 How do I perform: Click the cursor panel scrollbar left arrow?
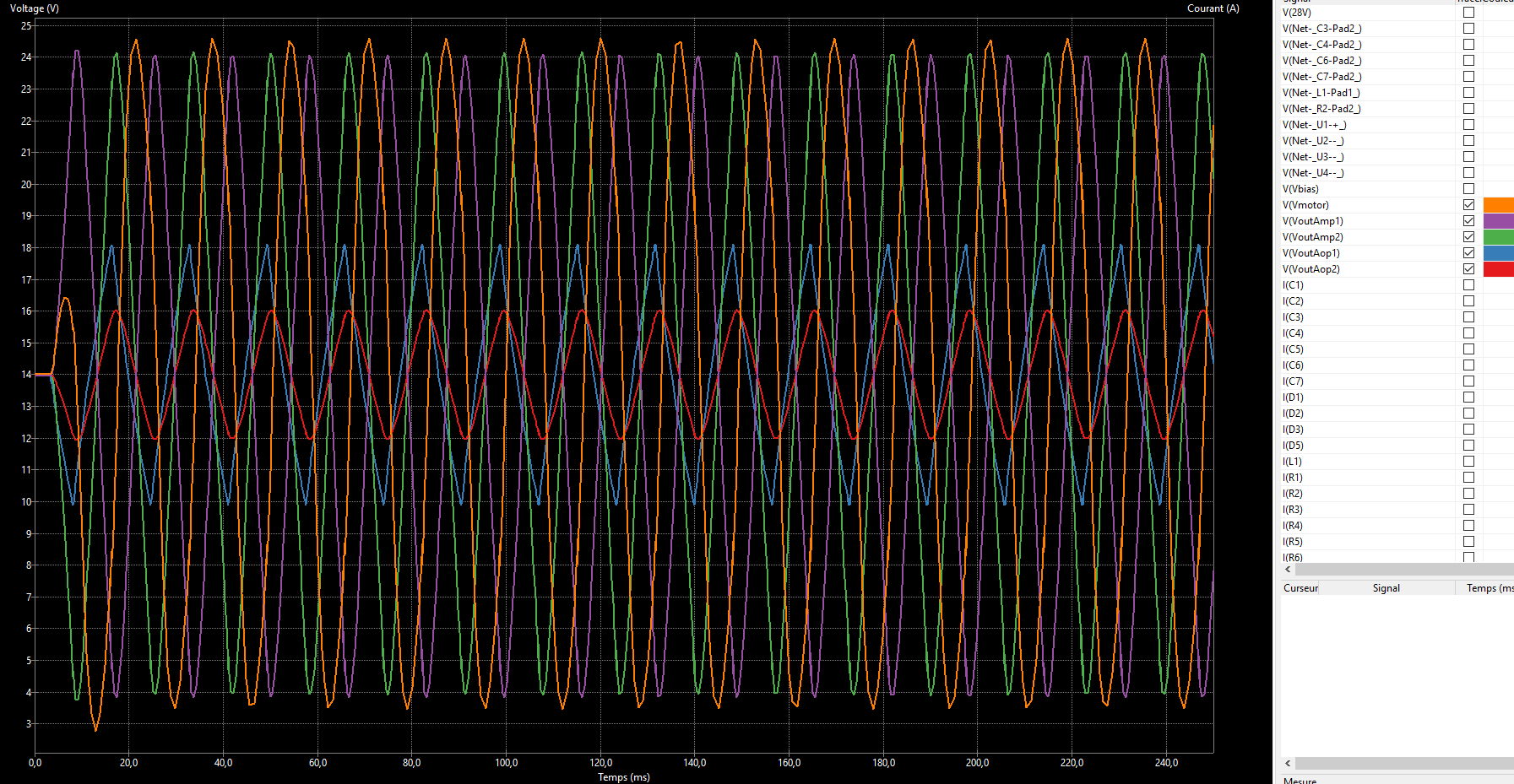tap(1288, 764)
